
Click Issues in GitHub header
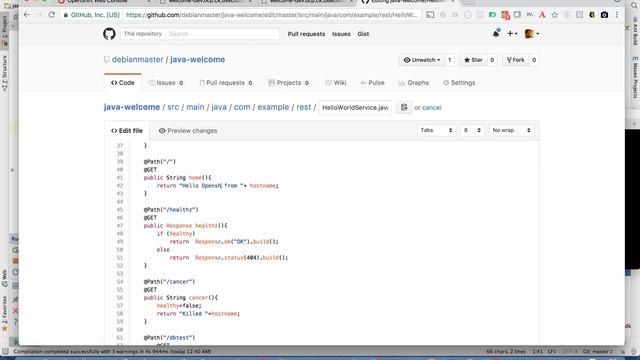coord(341,34)
